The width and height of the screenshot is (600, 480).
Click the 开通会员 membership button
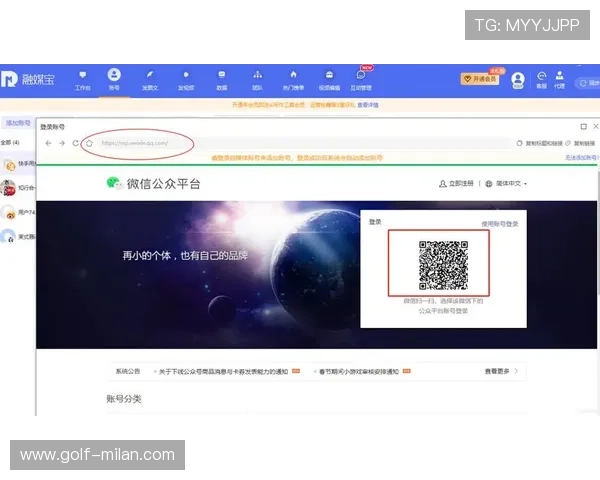(480, 78)
